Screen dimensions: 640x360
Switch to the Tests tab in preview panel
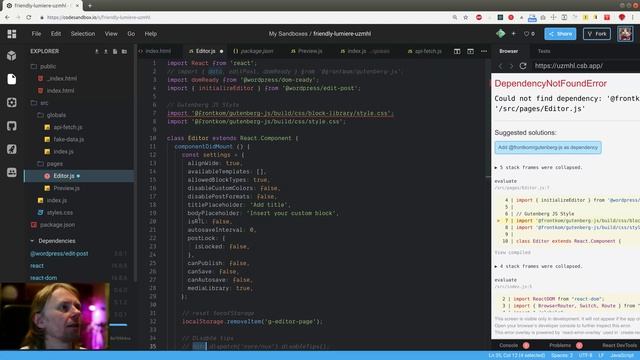544,51
